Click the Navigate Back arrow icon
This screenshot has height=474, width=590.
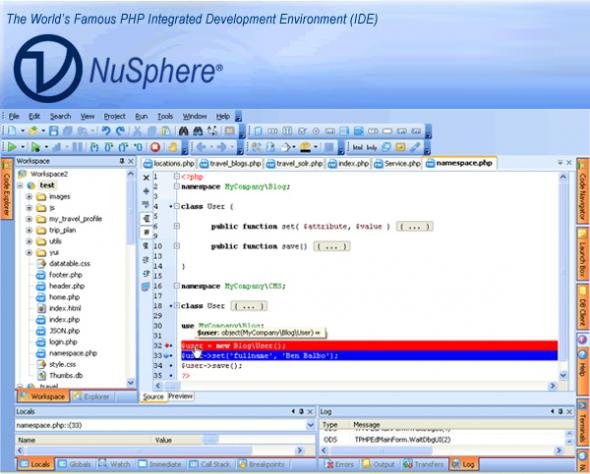click(x=201, y=147)
